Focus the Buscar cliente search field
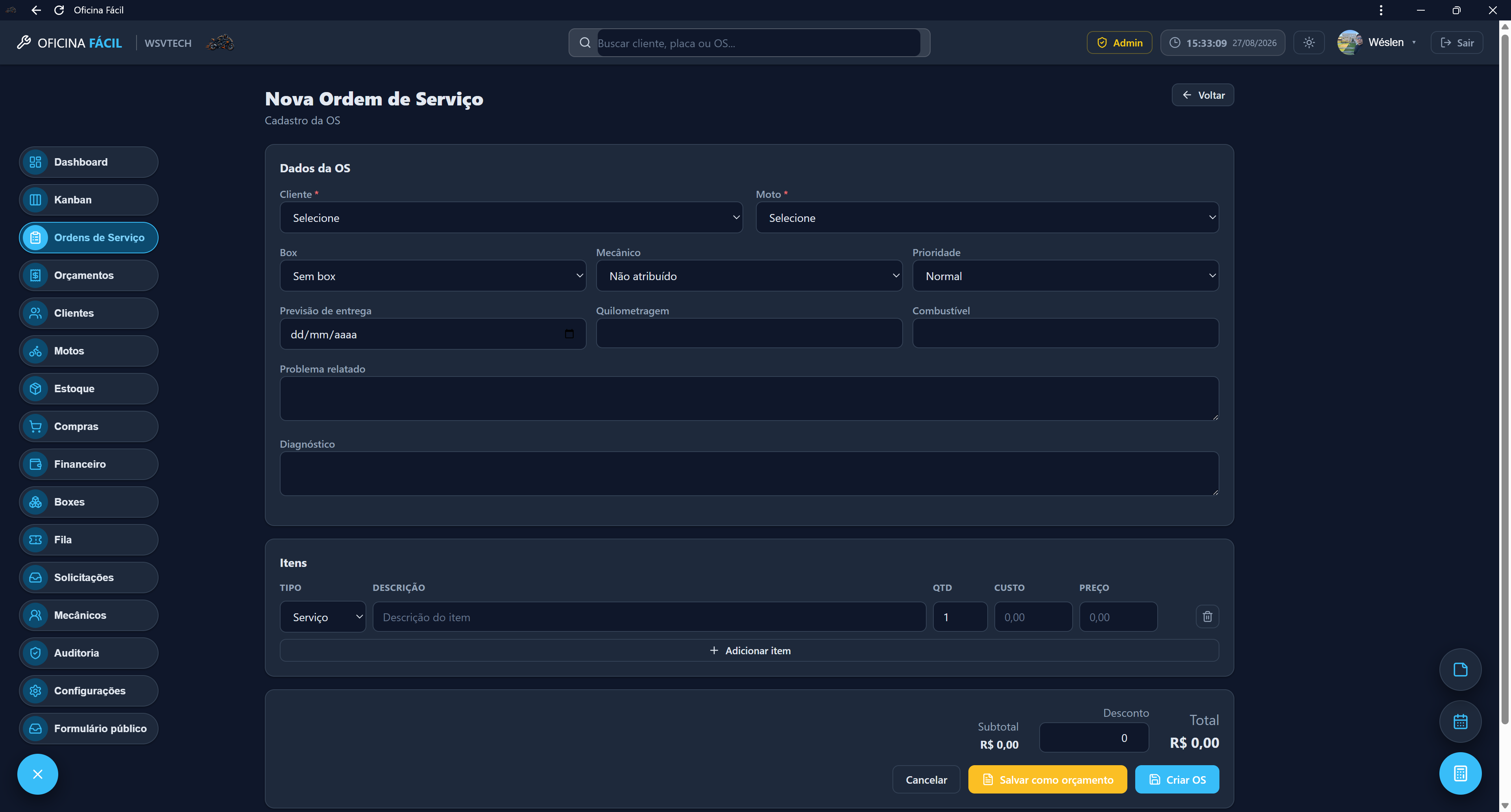The image size is (1511, 812). click(x=758, y=43)
